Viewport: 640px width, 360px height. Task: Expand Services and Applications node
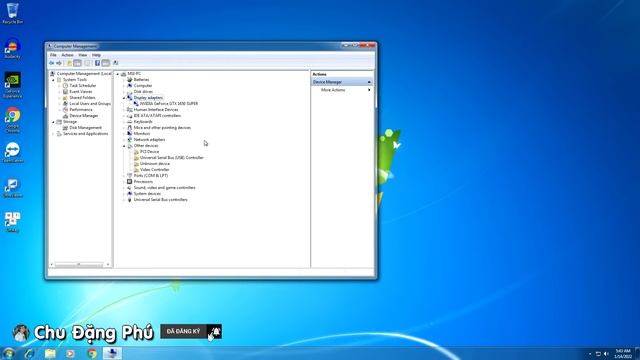(x=53, y=134)
